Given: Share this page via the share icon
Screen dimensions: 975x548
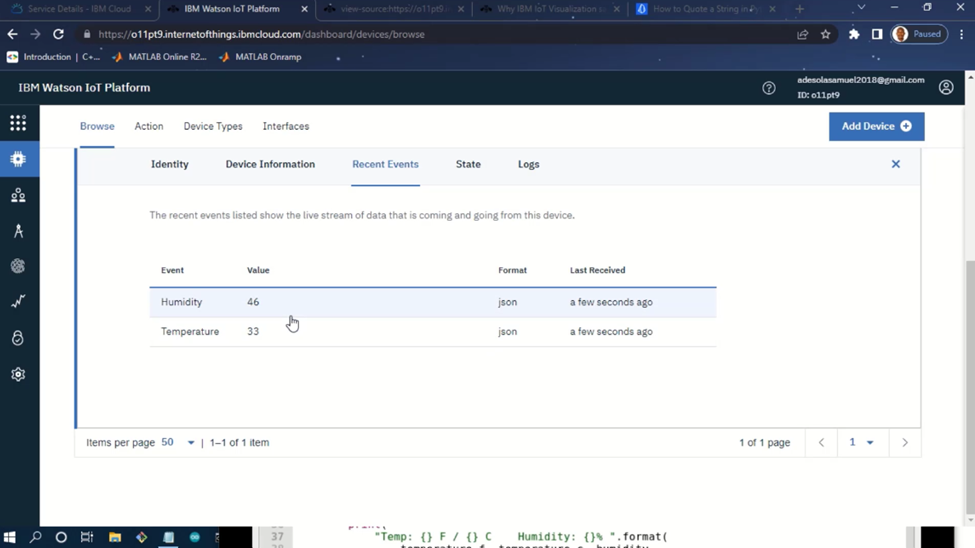Looking at the screenshot, I should (803, 34).
